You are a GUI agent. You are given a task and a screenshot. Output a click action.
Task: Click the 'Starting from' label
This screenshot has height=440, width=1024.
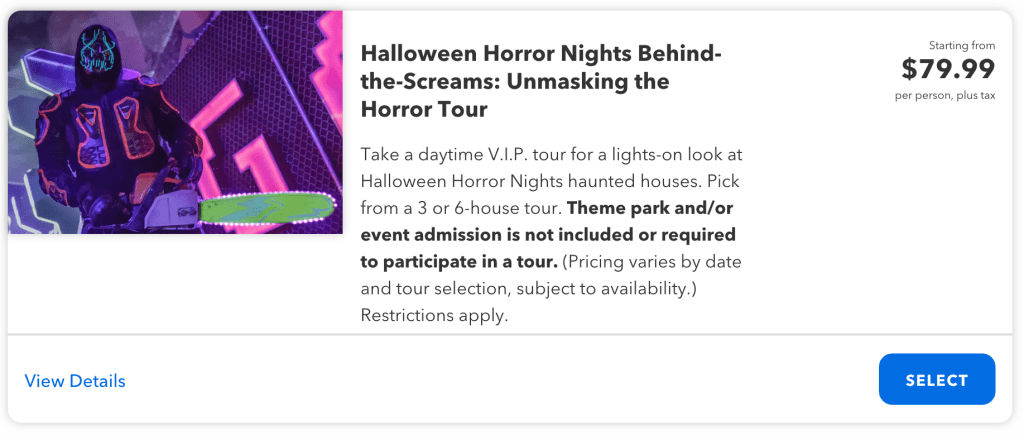coord(962,45)
